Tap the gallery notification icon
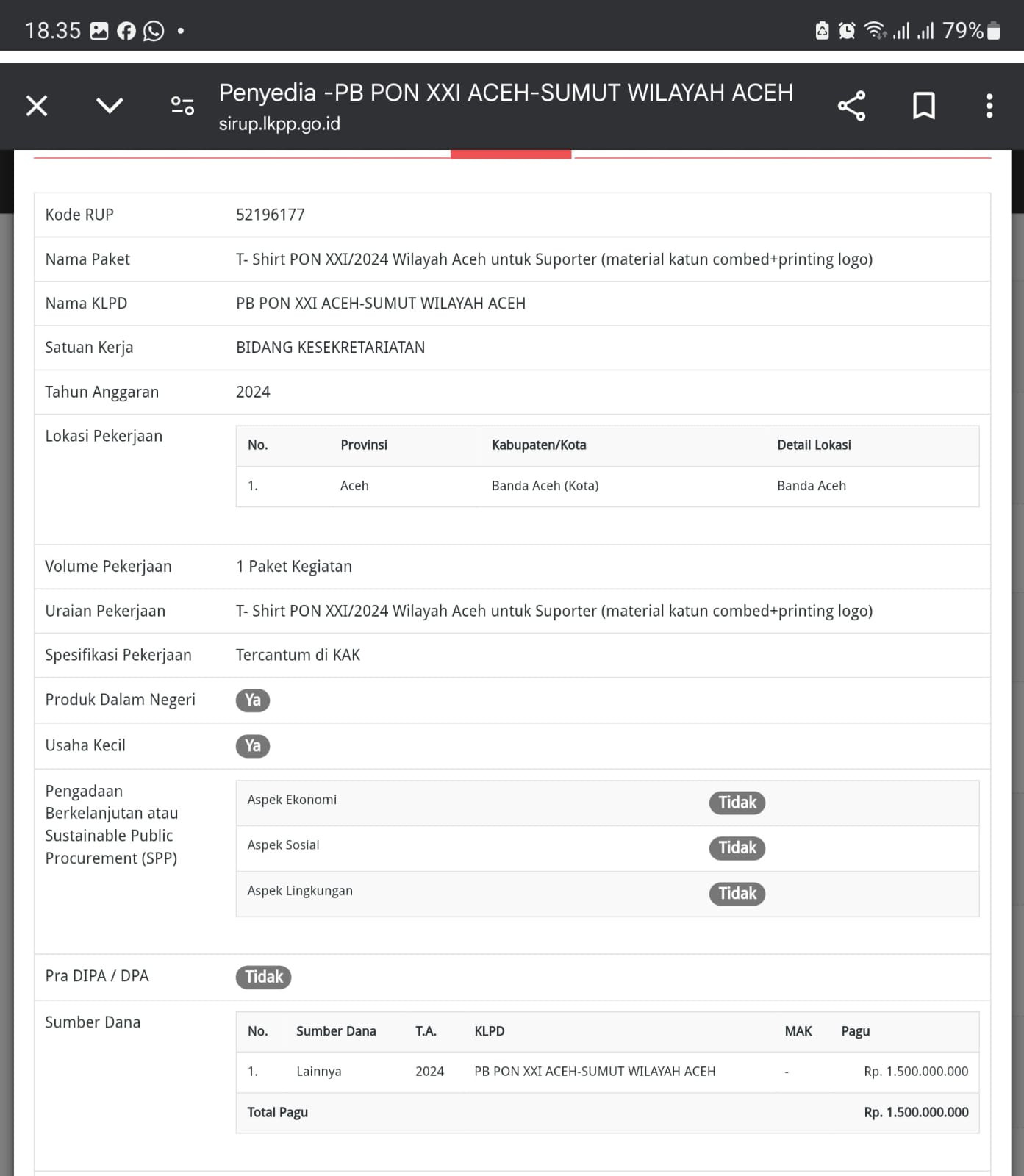Viewport: 1024px width, 1176px height. 99,31
